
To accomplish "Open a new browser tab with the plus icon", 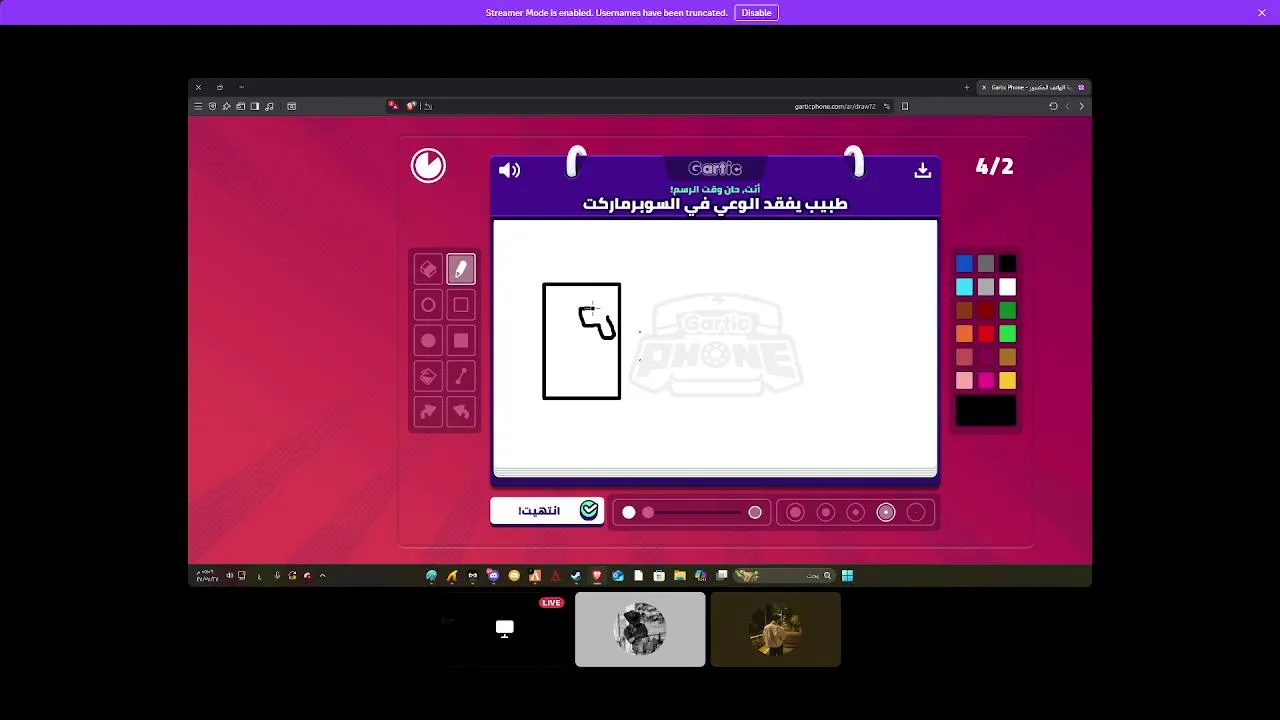I will 967,87.
